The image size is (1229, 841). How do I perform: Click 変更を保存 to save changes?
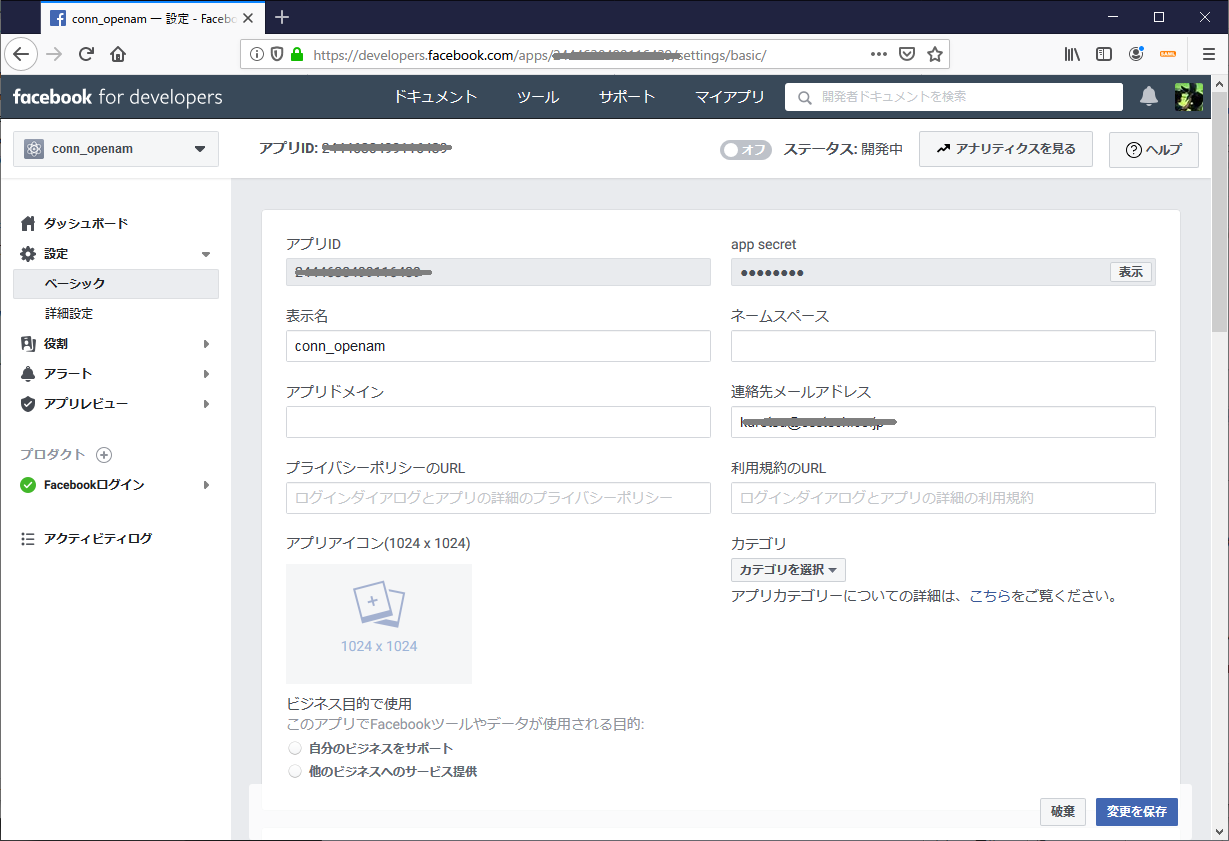1136,812
